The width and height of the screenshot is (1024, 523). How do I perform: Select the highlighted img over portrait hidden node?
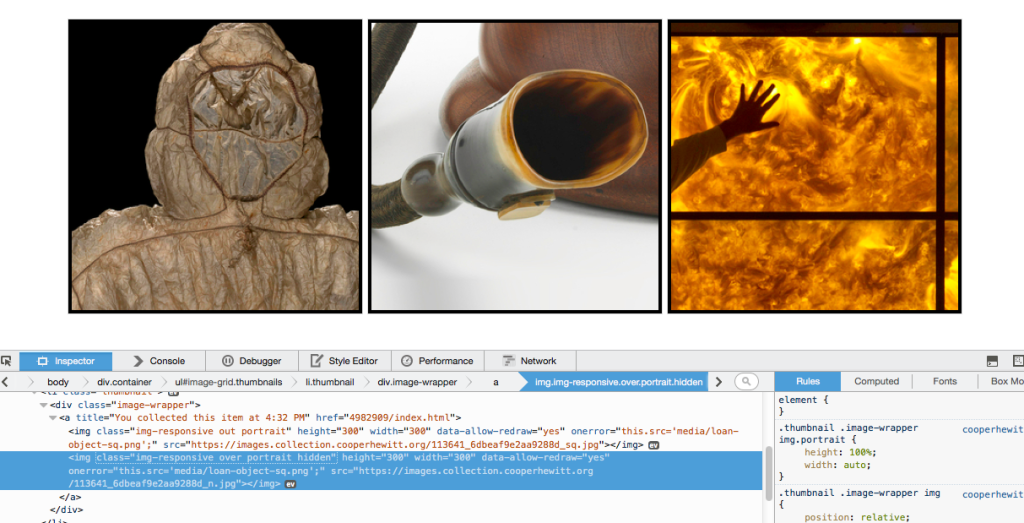(381, 471)
